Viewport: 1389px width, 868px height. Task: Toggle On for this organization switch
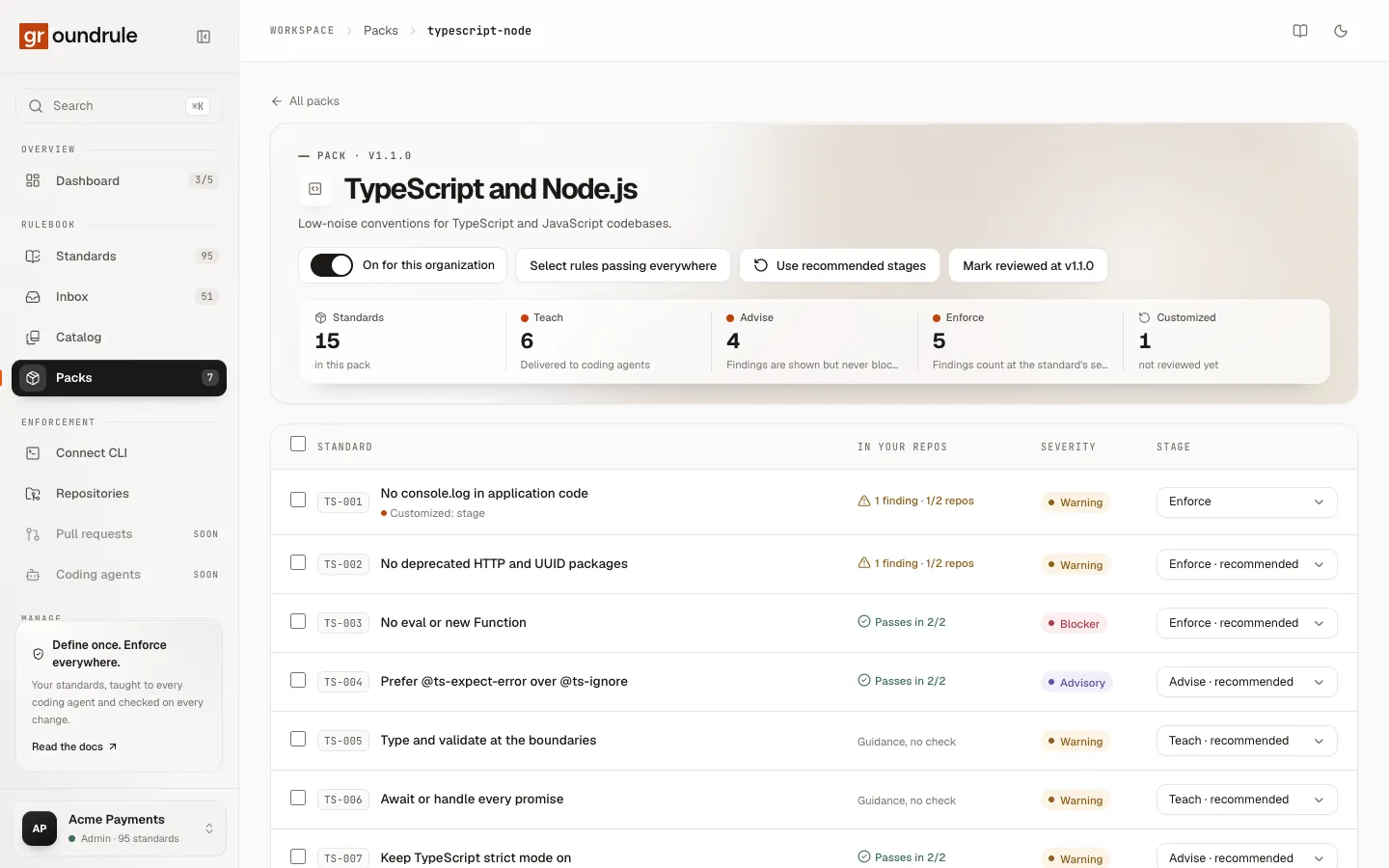332,265
